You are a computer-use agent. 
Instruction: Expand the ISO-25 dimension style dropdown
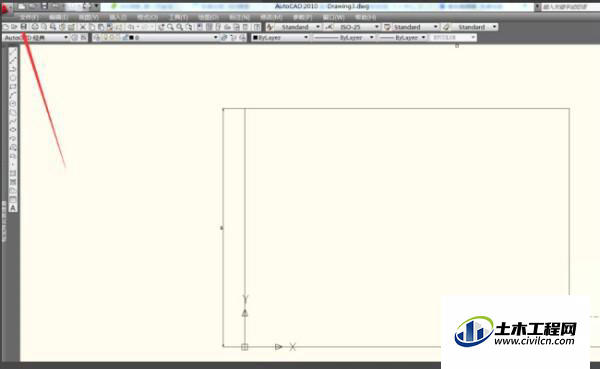[x=377, y=27]
